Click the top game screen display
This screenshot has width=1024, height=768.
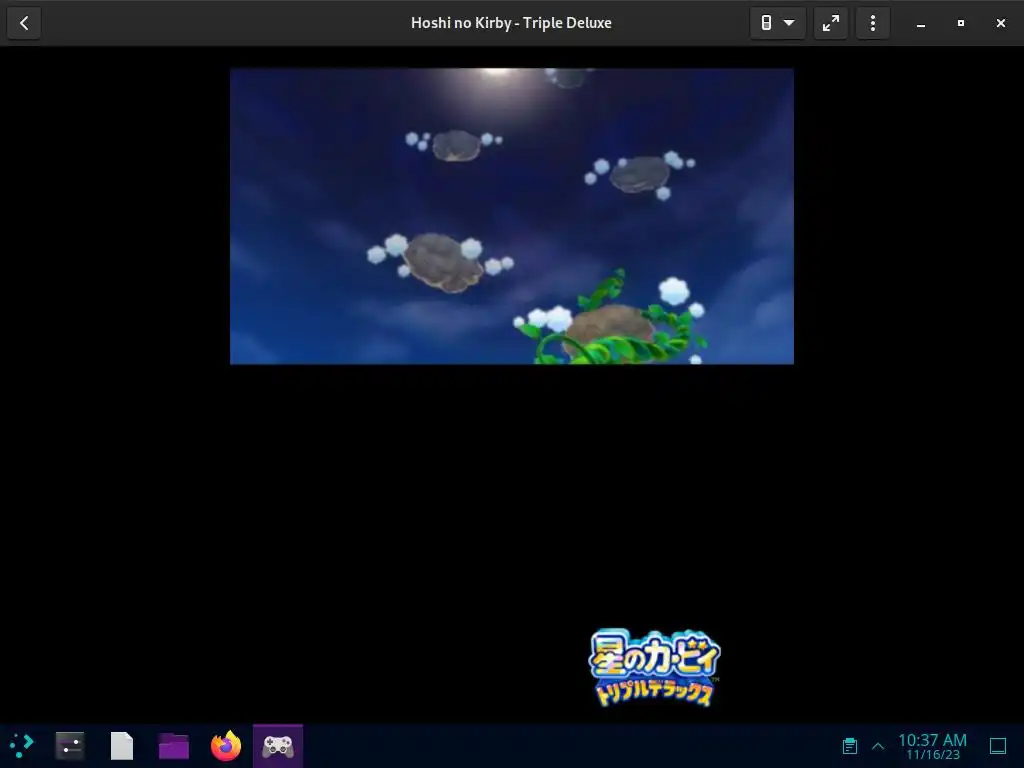click(x=512, y=216)
